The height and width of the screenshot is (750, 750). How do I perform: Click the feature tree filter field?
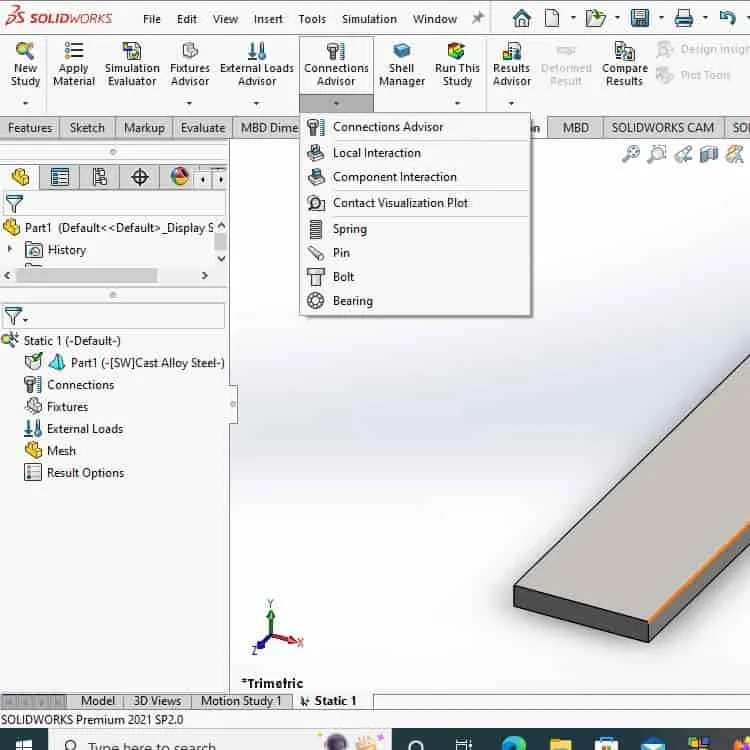click(114, 203)
